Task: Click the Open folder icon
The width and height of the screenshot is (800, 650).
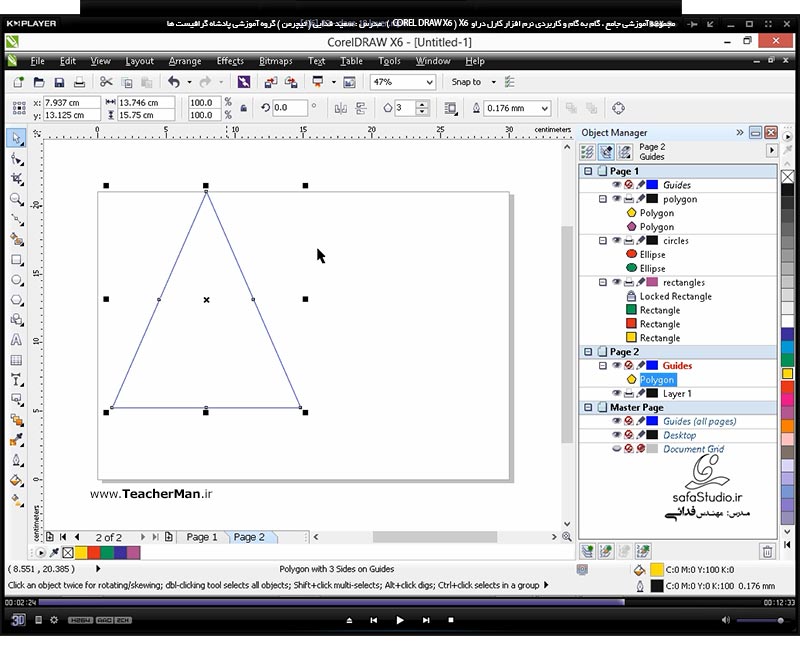Action: (39, 82)
